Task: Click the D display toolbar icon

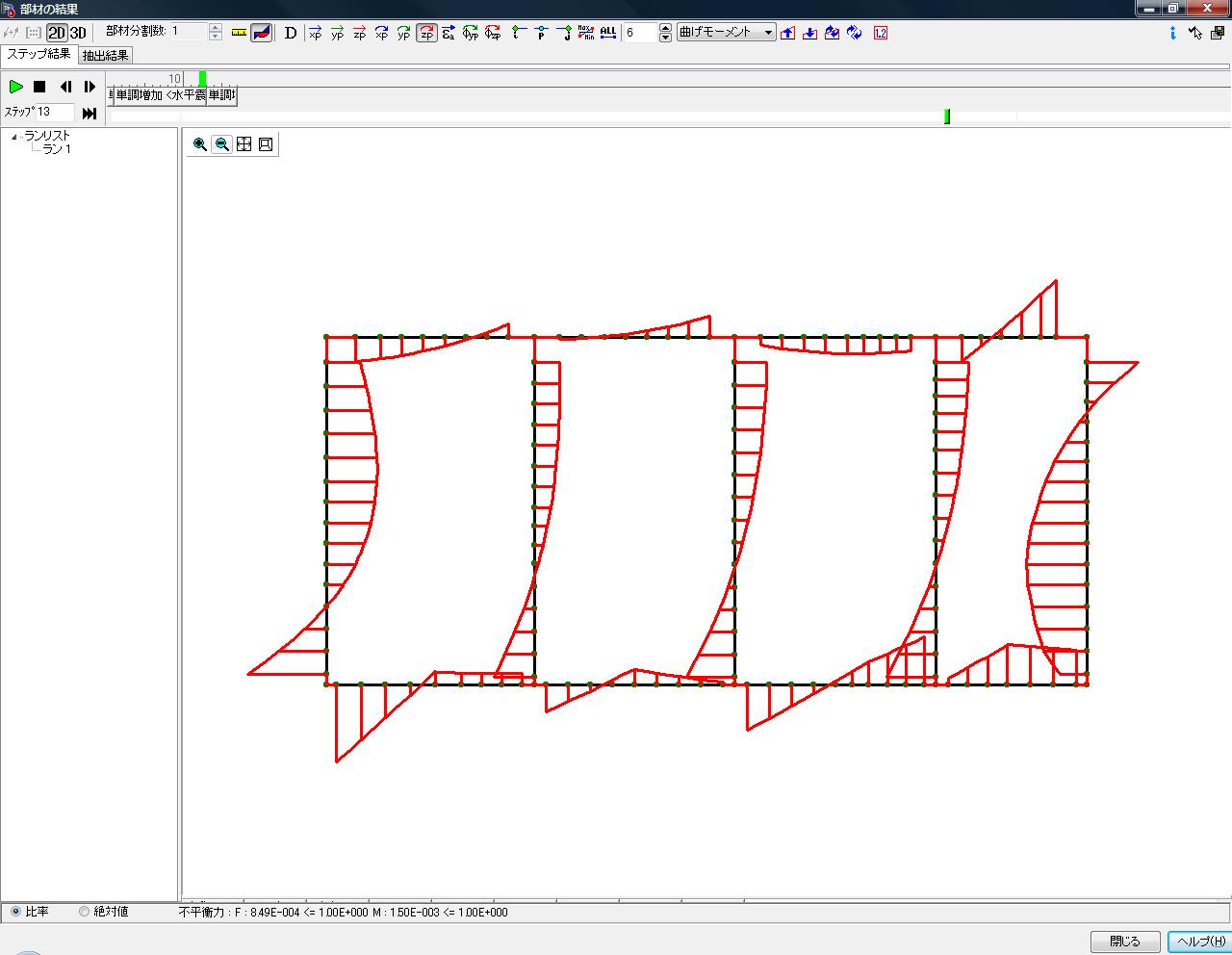Action: 290,33
